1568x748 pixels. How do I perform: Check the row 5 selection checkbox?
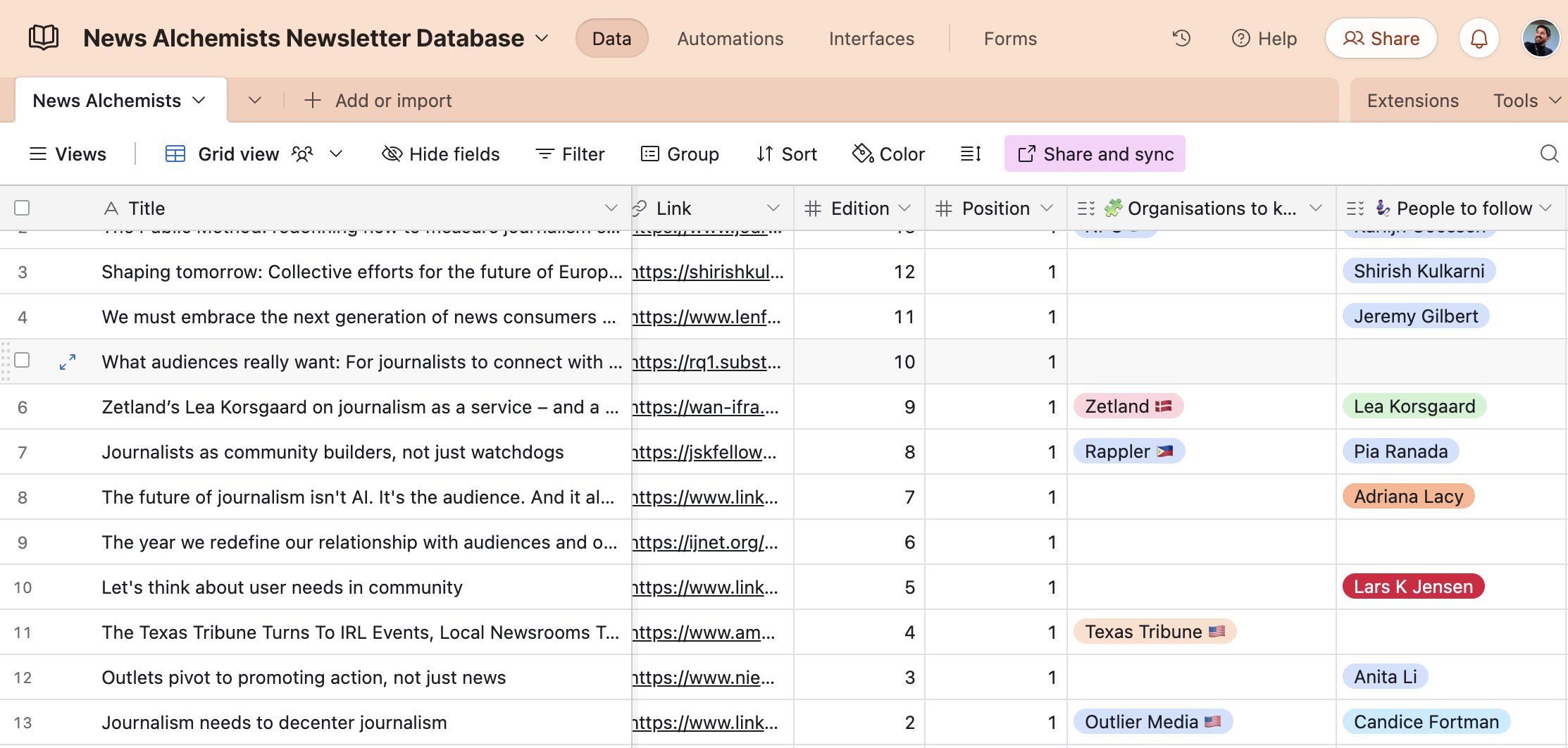22,361
